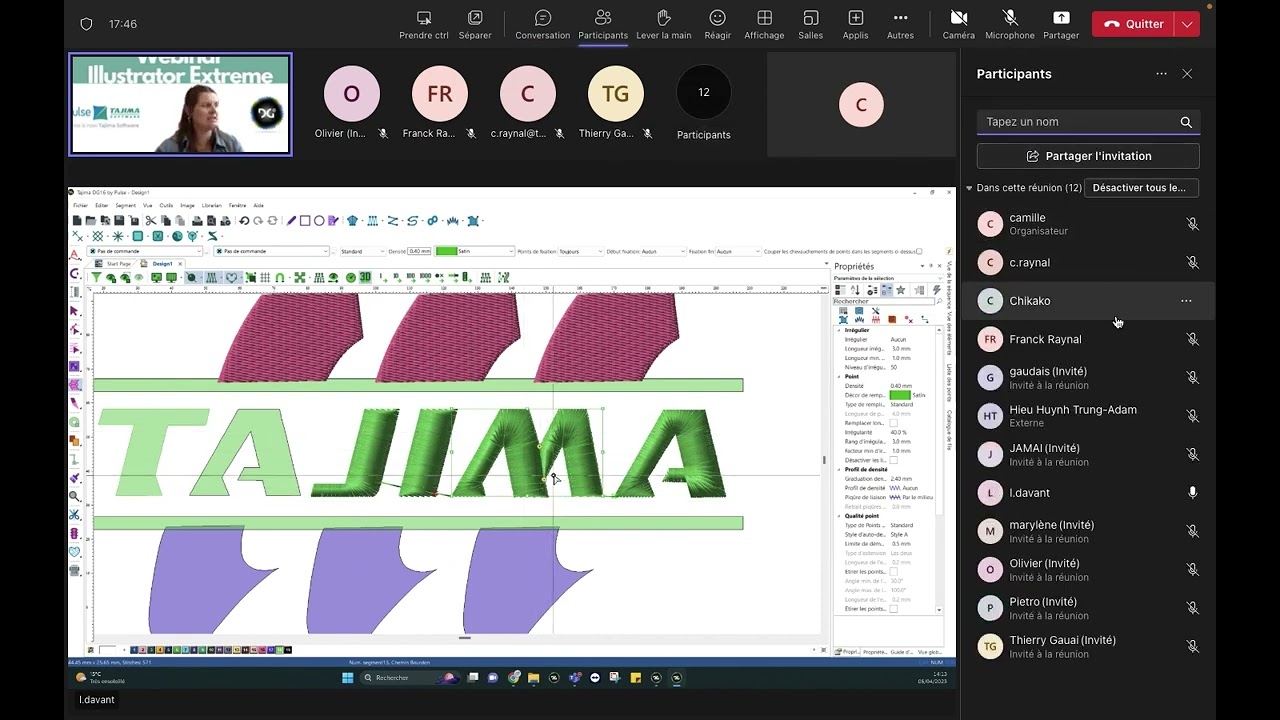This screenshot has height=720, width=1280.
Task: Open the Standard dropdown in Tajima toolbar
Action: click(x=363, y=251)
